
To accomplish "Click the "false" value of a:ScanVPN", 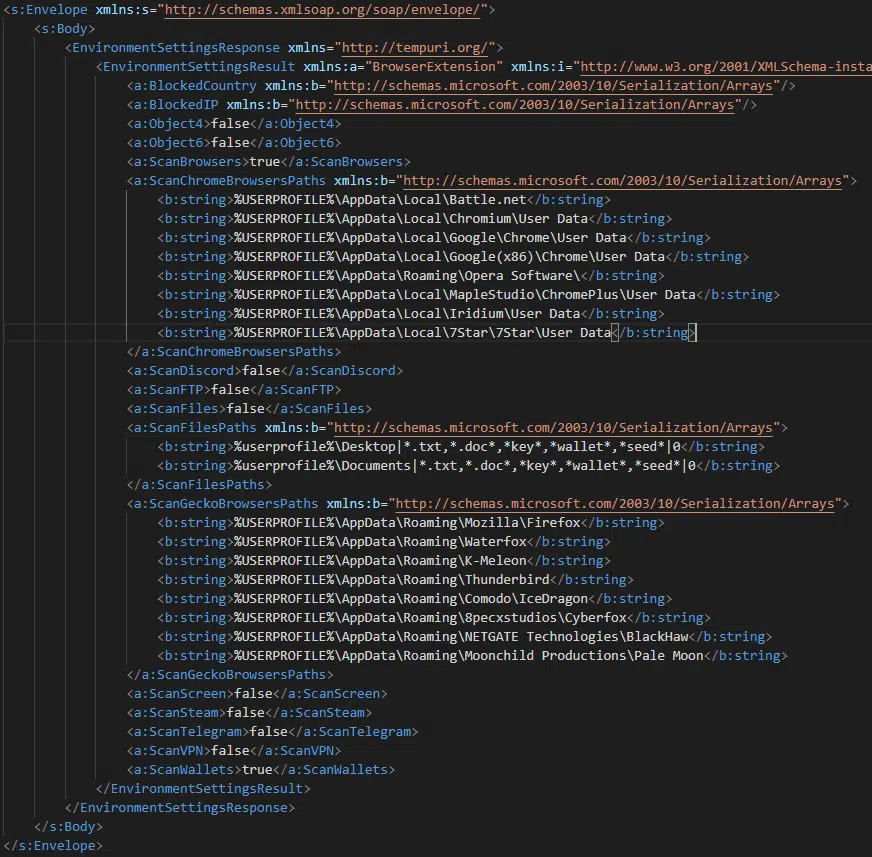I will 230,751.
